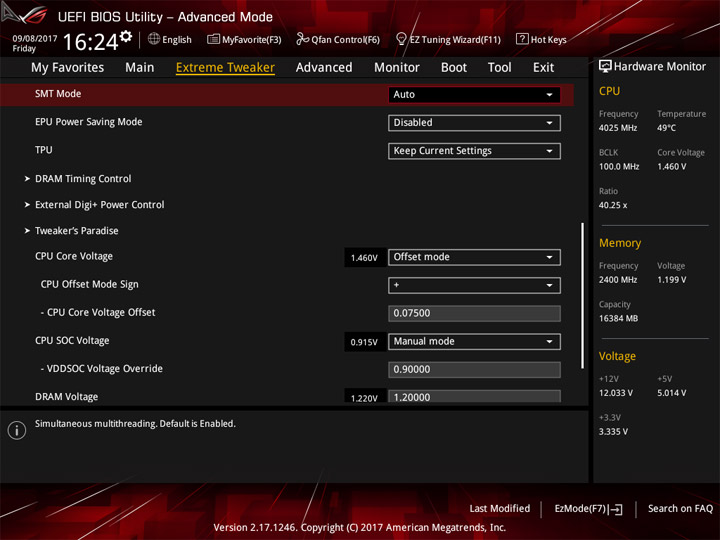Click the DRAM Voltage label

[x=67, y=397]
